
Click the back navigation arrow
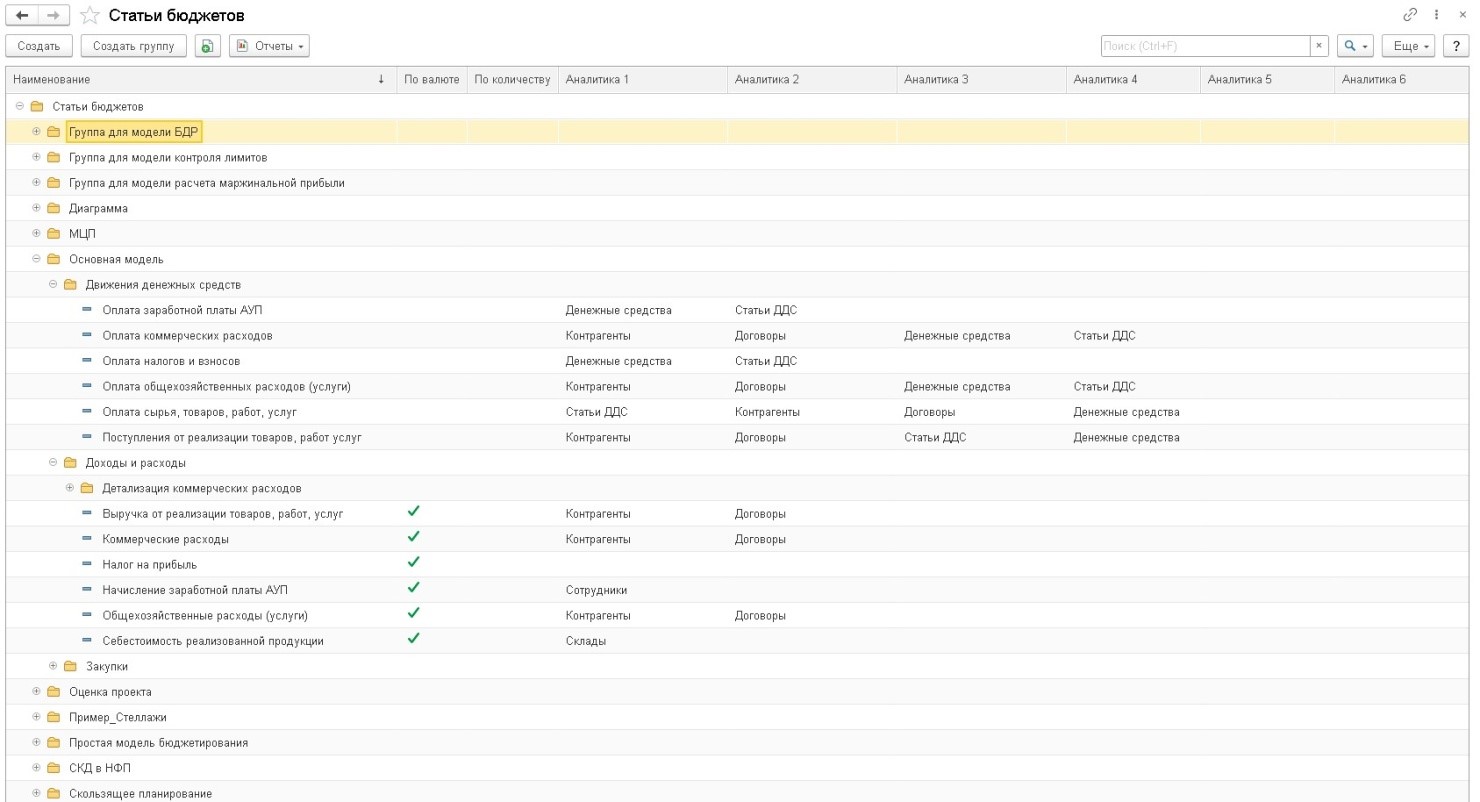(22, 16)
